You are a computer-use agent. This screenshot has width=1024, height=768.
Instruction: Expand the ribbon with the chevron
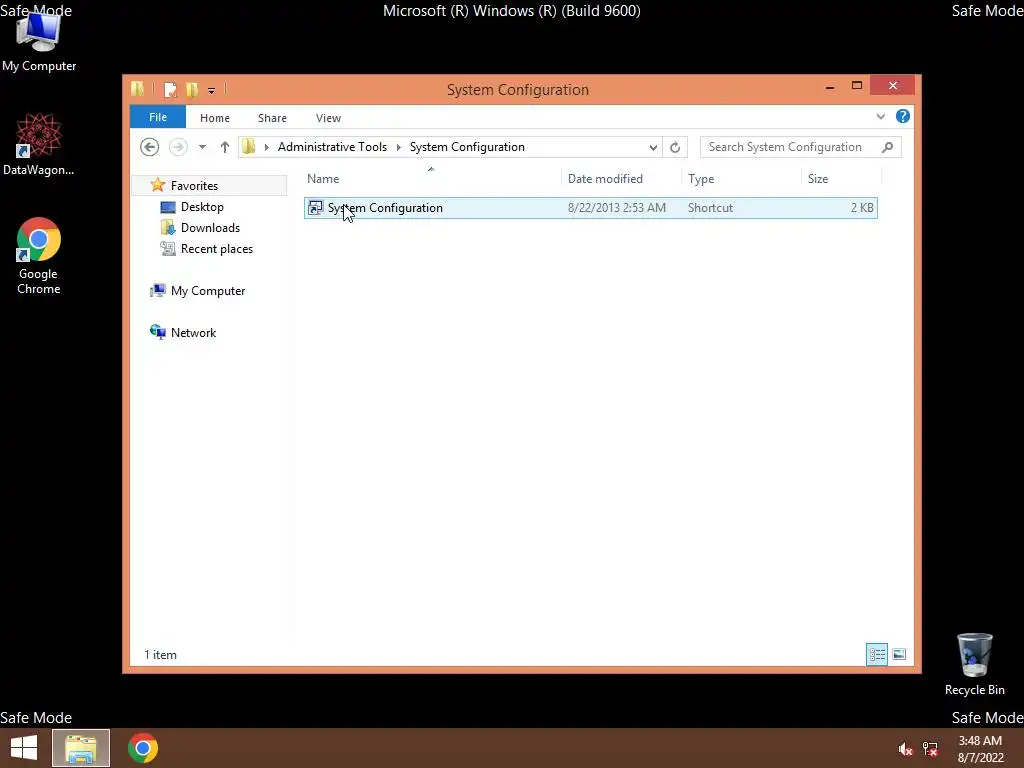tap(880, 116)
